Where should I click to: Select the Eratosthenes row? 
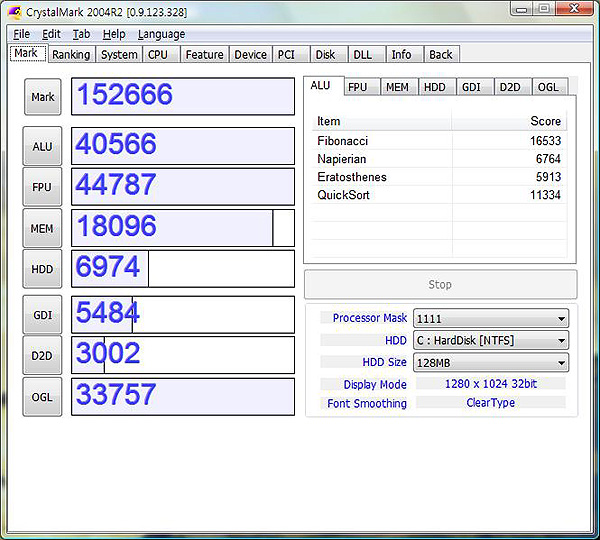point(439,177)
